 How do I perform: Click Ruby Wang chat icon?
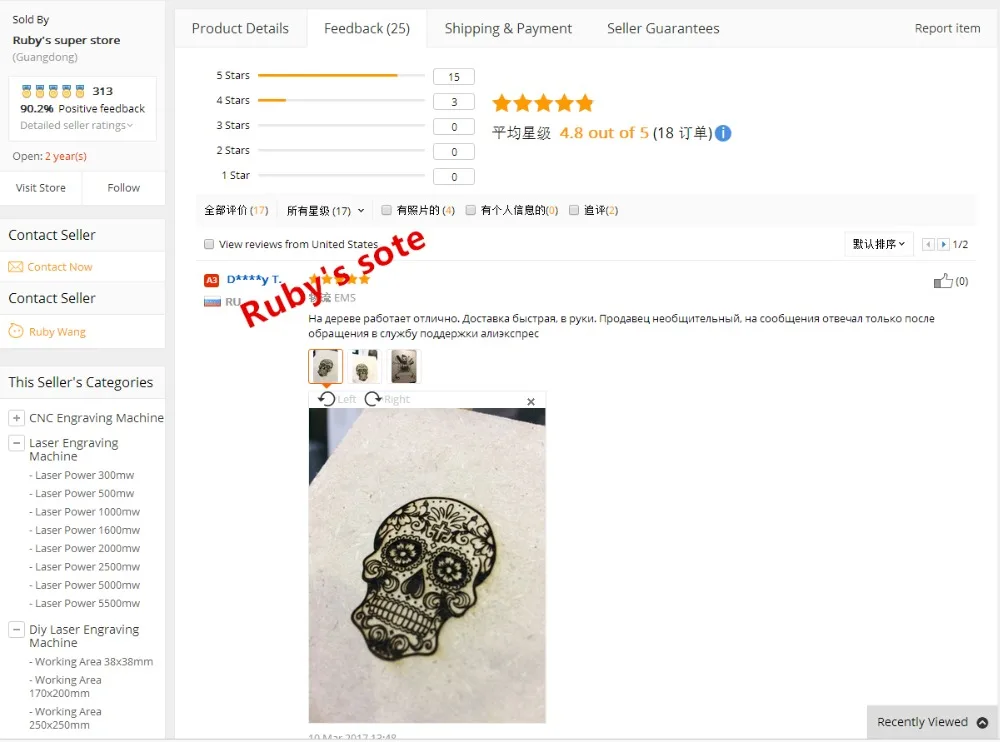coord(16,331)
